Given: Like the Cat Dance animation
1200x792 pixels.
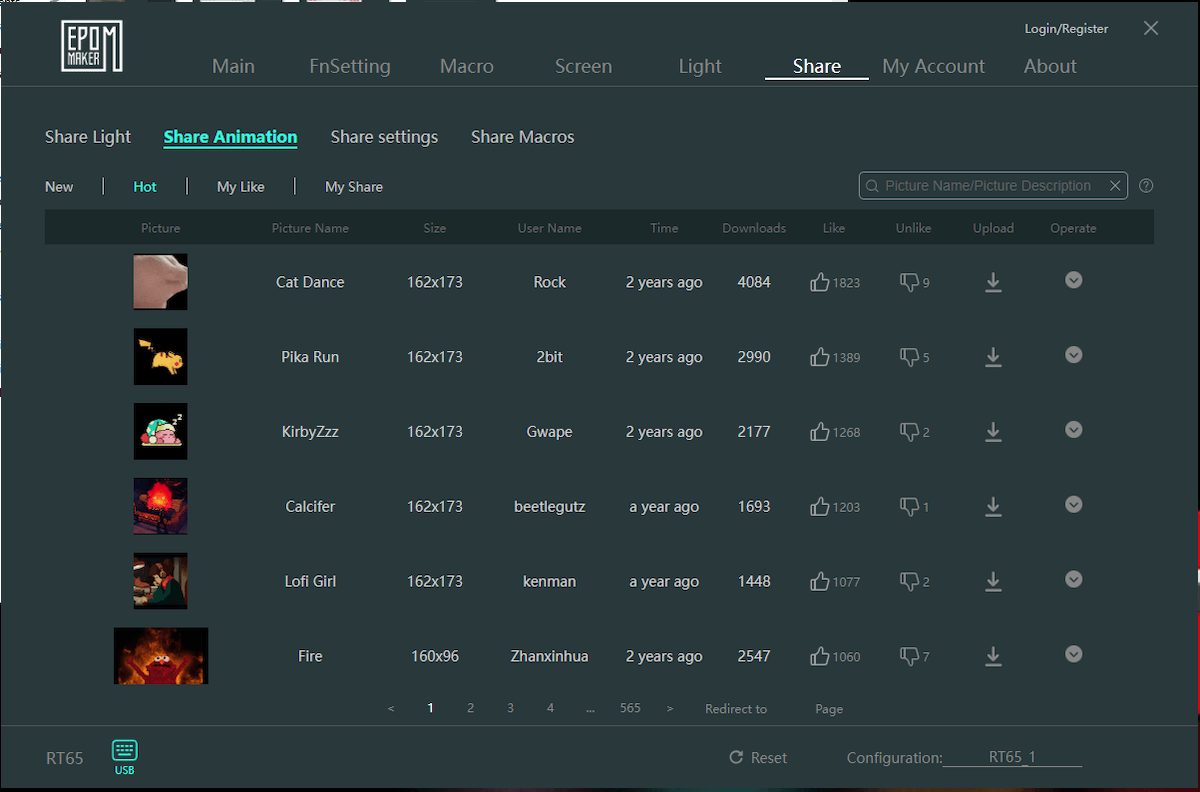Looking at the screenshot, I should [820, 282].
